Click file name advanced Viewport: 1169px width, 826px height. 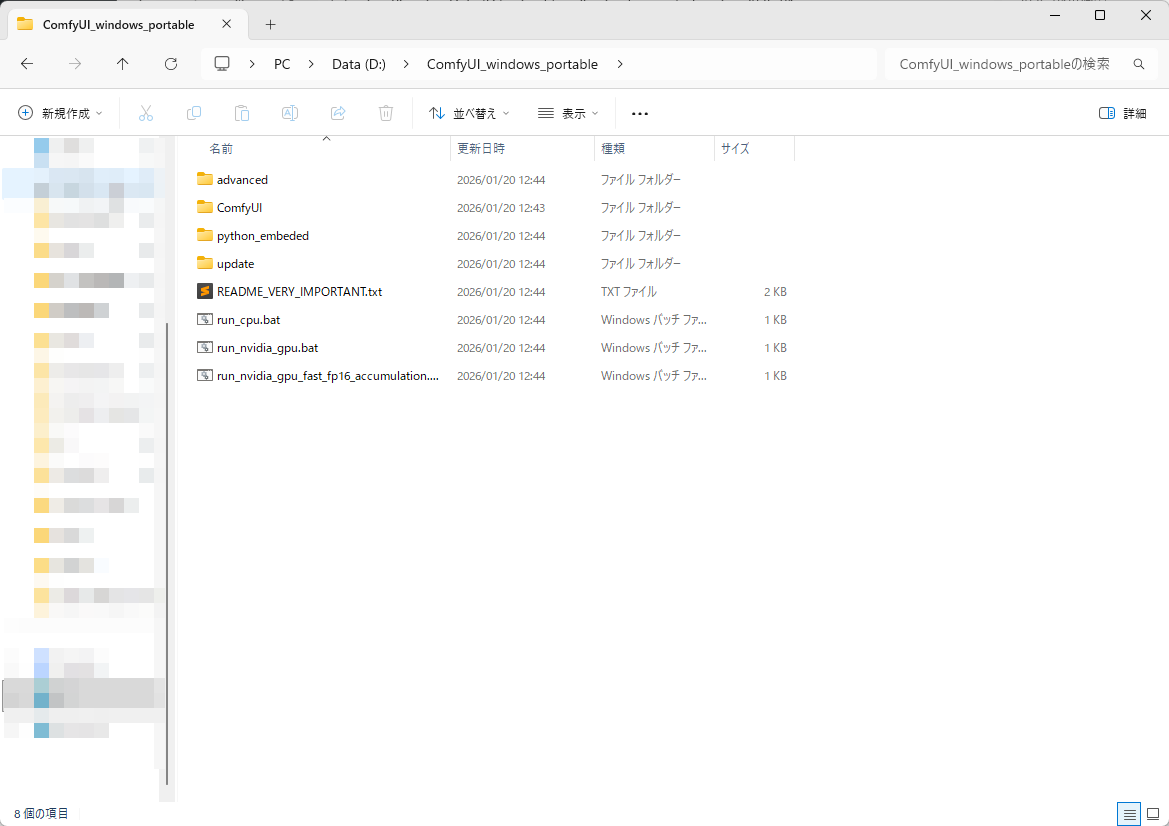(x=242, y=180)
